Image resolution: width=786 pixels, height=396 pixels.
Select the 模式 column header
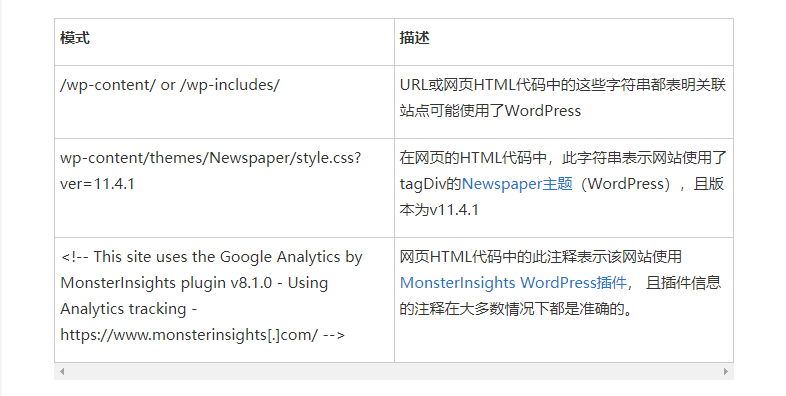225,42
